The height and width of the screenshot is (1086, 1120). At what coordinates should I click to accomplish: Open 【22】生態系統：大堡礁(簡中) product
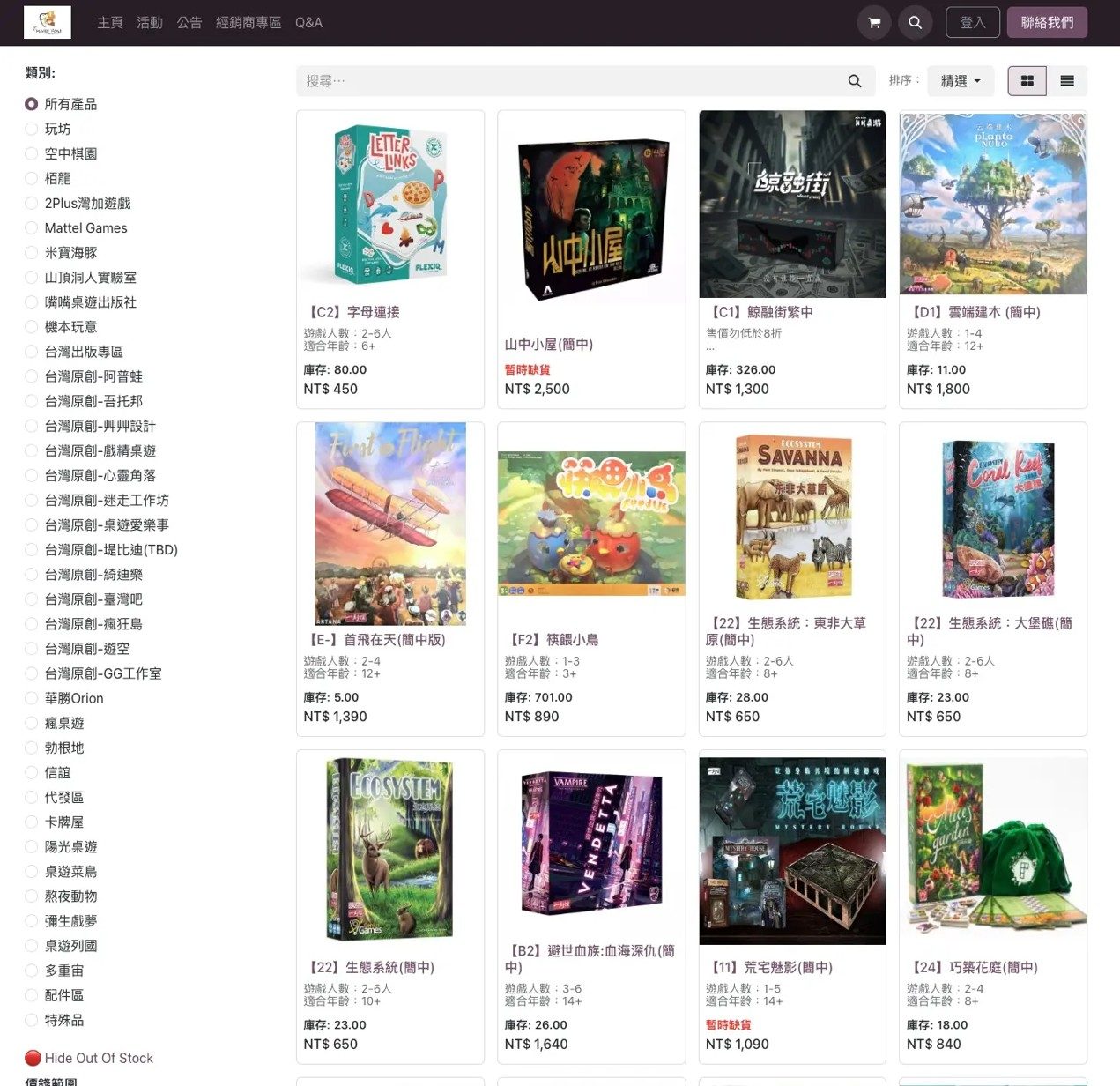(x=990, y=631)
